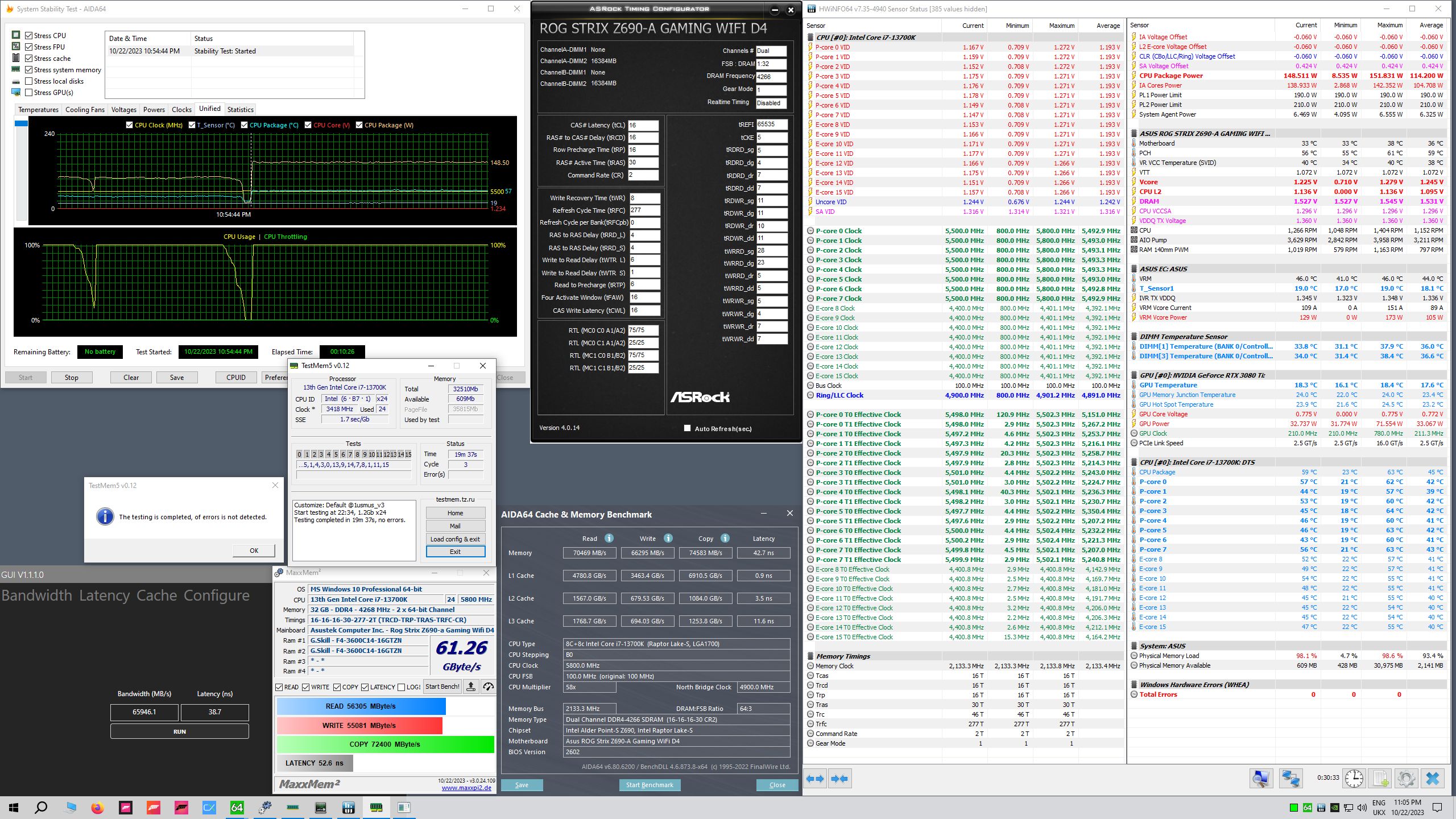Click HWiNFO network monitors icon
Screen dimensions: 1456x819
[x=1290, y=779]
